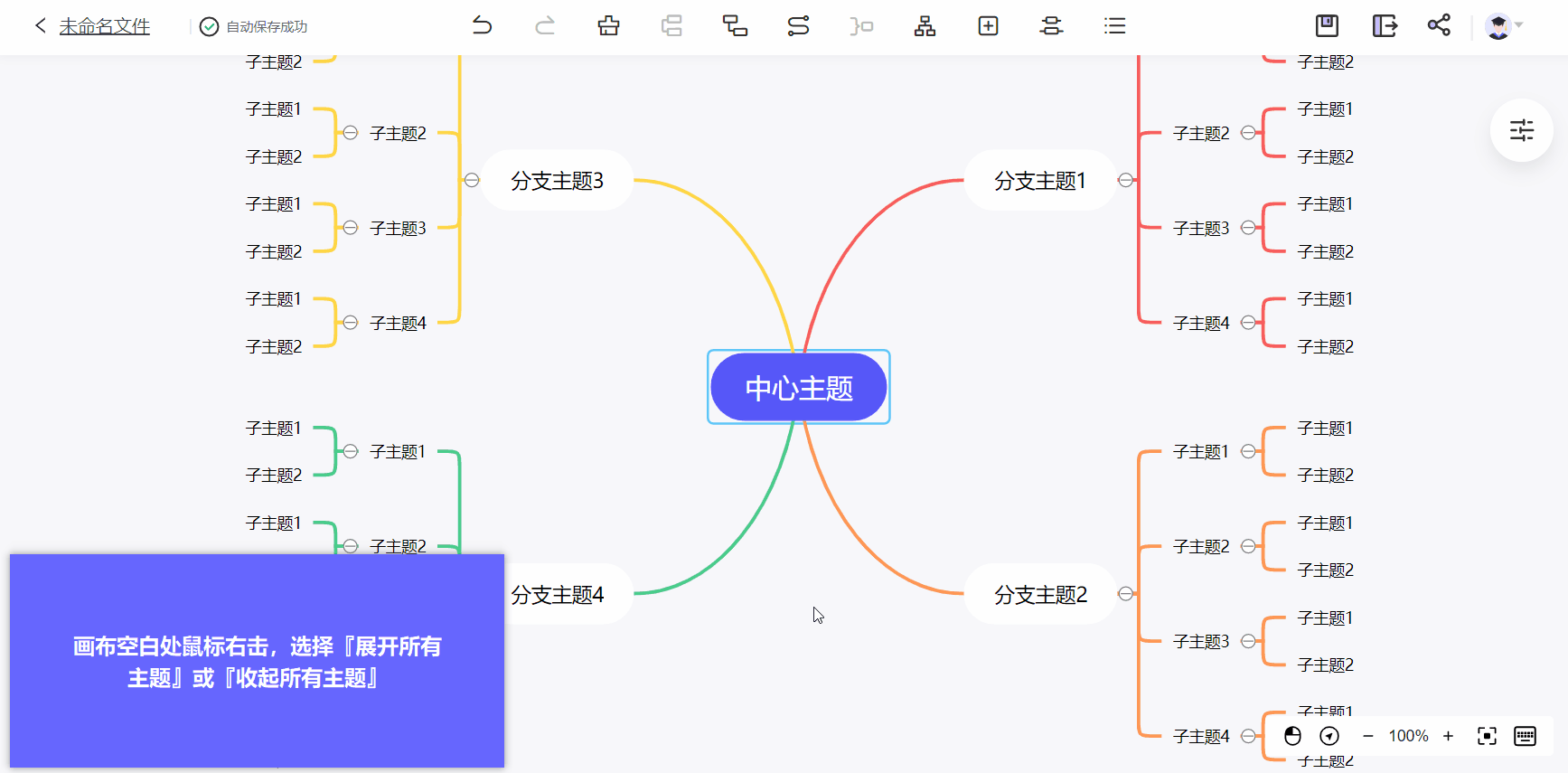Select the format painter brush icon
Viewport: 1568px width, 773px height.
608,26
